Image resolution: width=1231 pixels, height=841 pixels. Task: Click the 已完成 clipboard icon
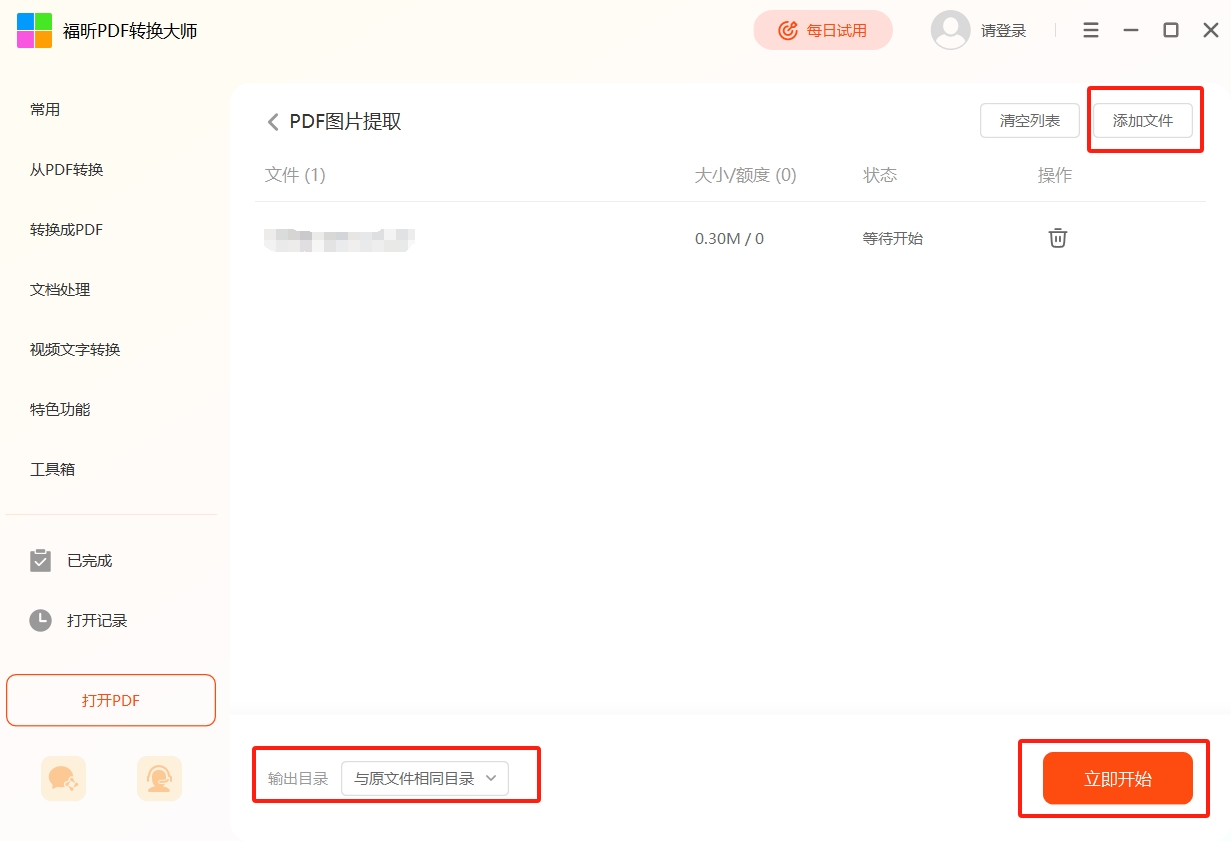[40, 560]
